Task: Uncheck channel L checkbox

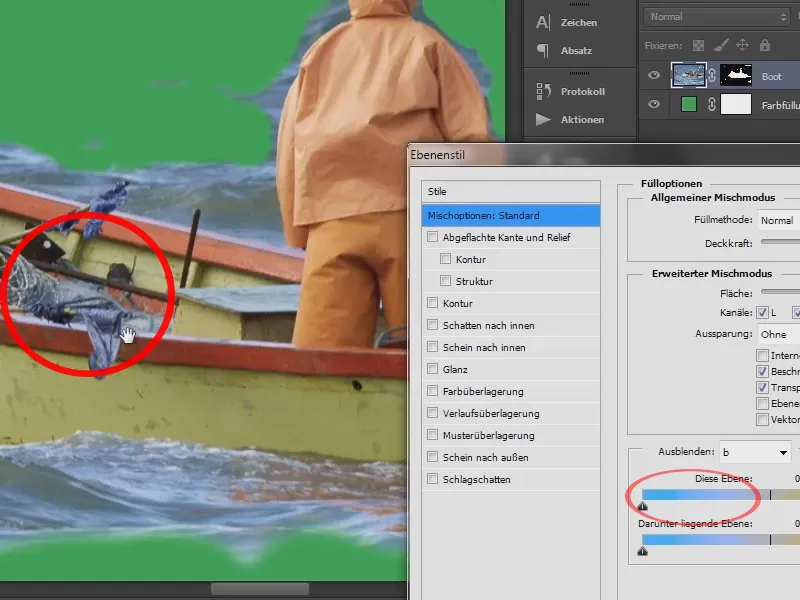Action: click(x=762, y=312)
